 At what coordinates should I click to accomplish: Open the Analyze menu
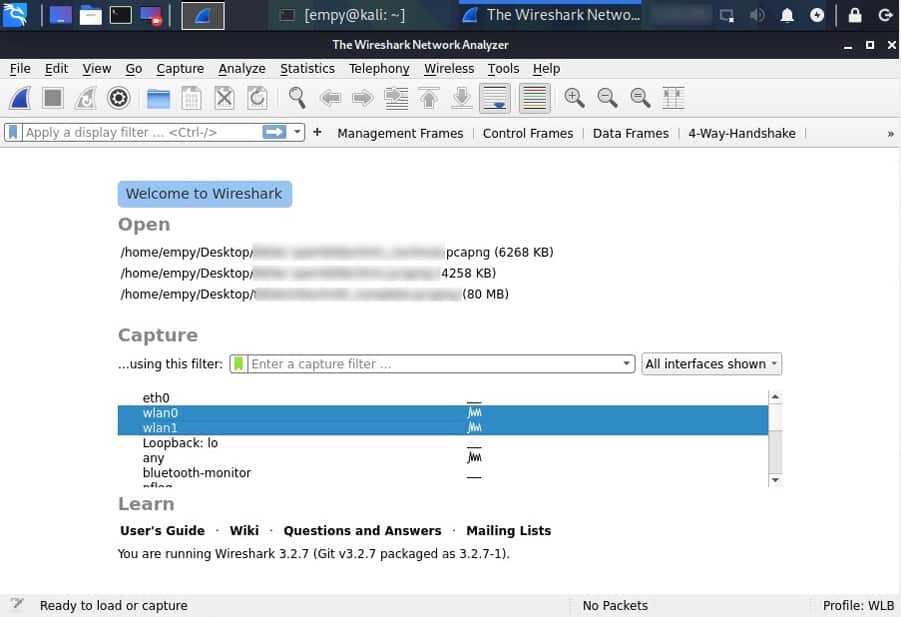tap(242, 68)
